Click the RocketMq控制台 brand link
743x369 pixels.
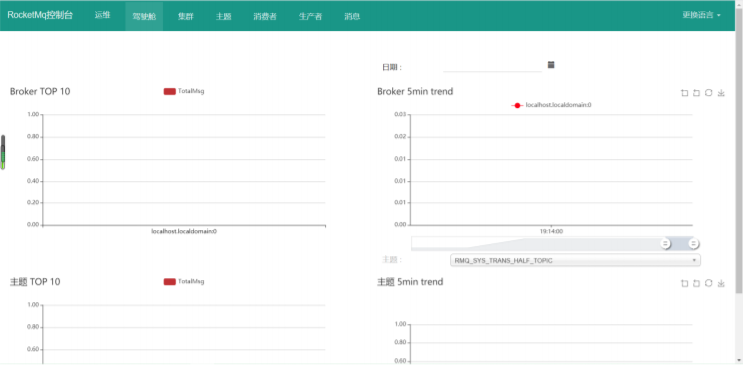40,15
